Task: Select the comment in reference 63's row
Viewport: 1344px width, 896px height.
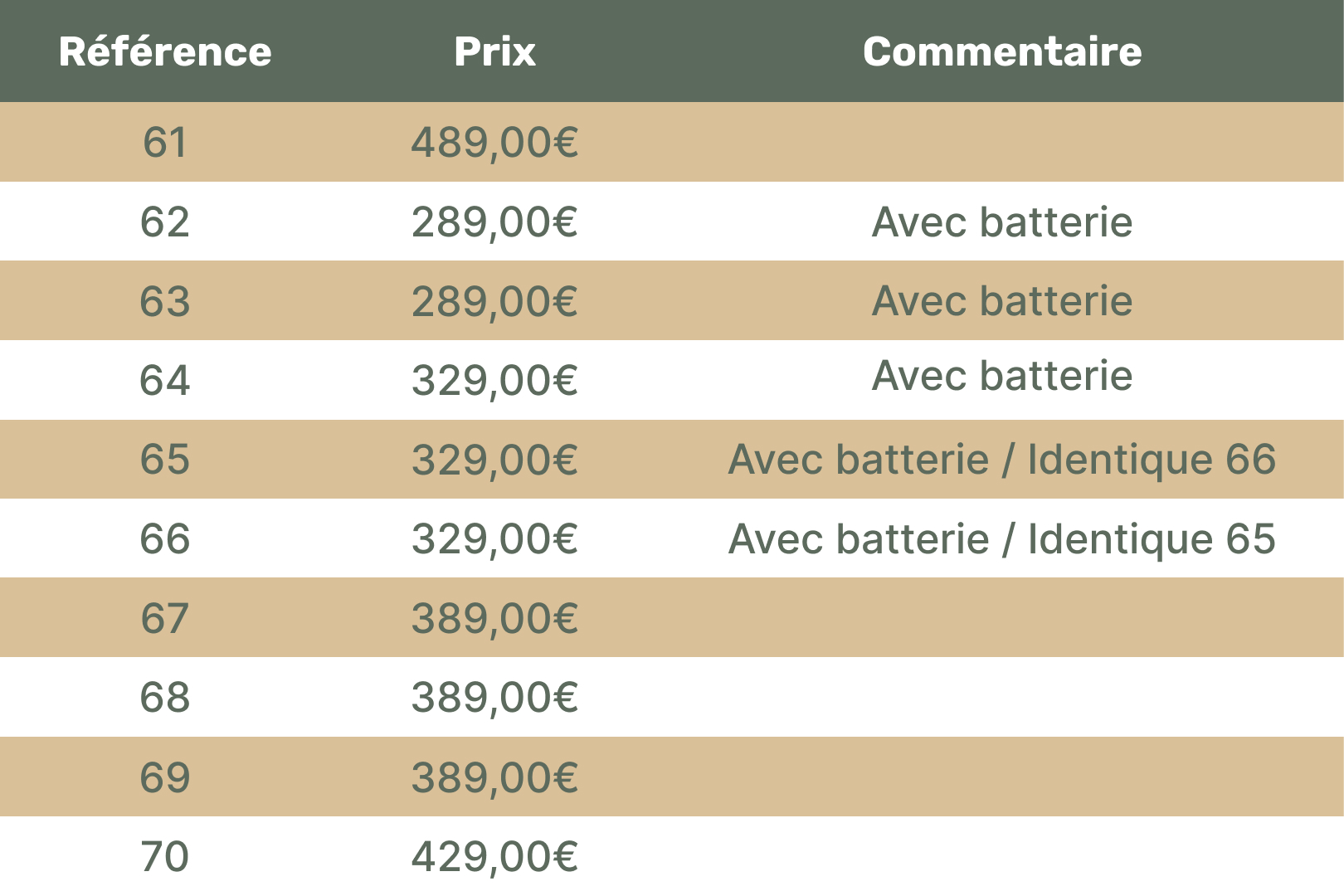Action: [1002, 300]
